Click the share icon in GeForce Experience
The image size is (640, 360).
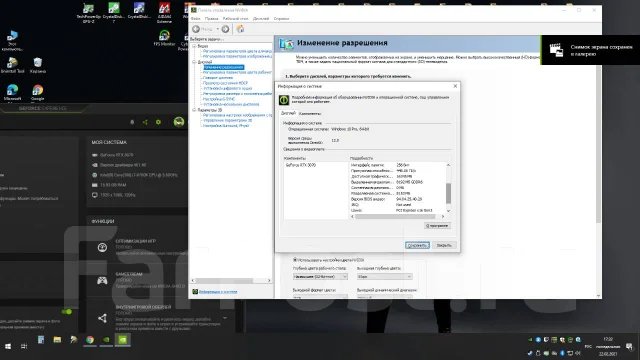[x=145, y=122]
